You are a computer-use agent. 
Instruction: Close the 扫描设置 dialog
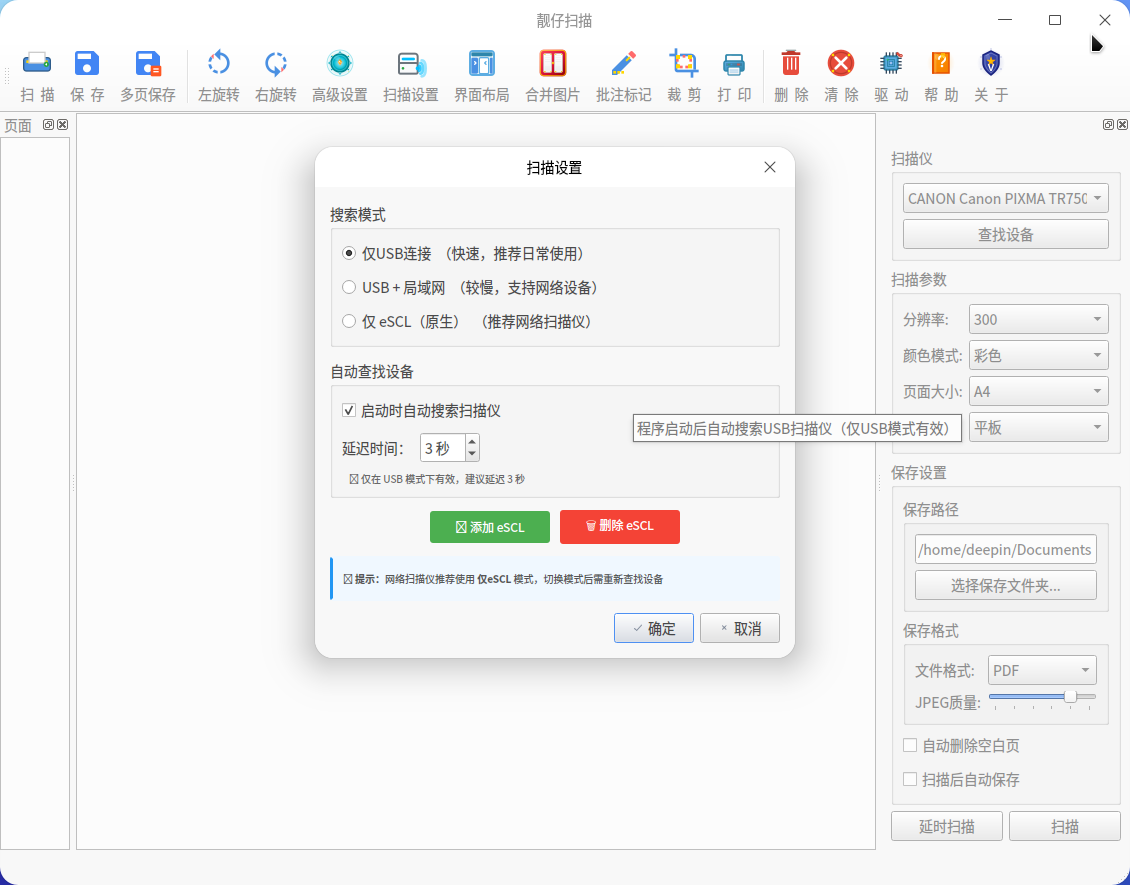click(x=770, y=167)
